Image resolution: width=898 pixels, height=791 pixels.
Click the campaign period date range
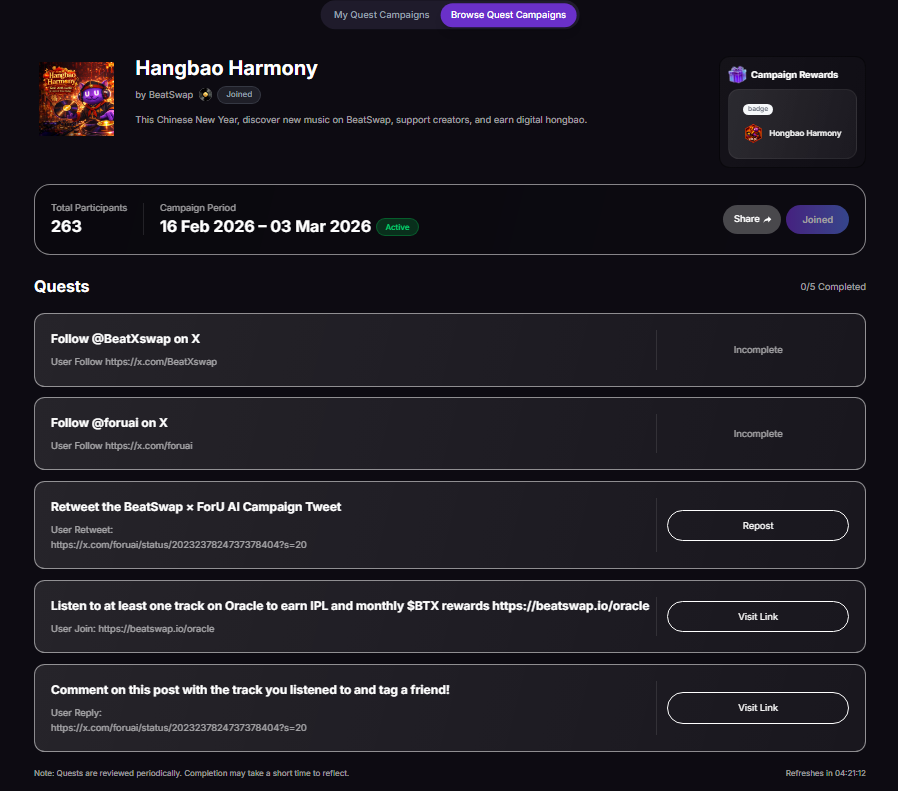265,227
